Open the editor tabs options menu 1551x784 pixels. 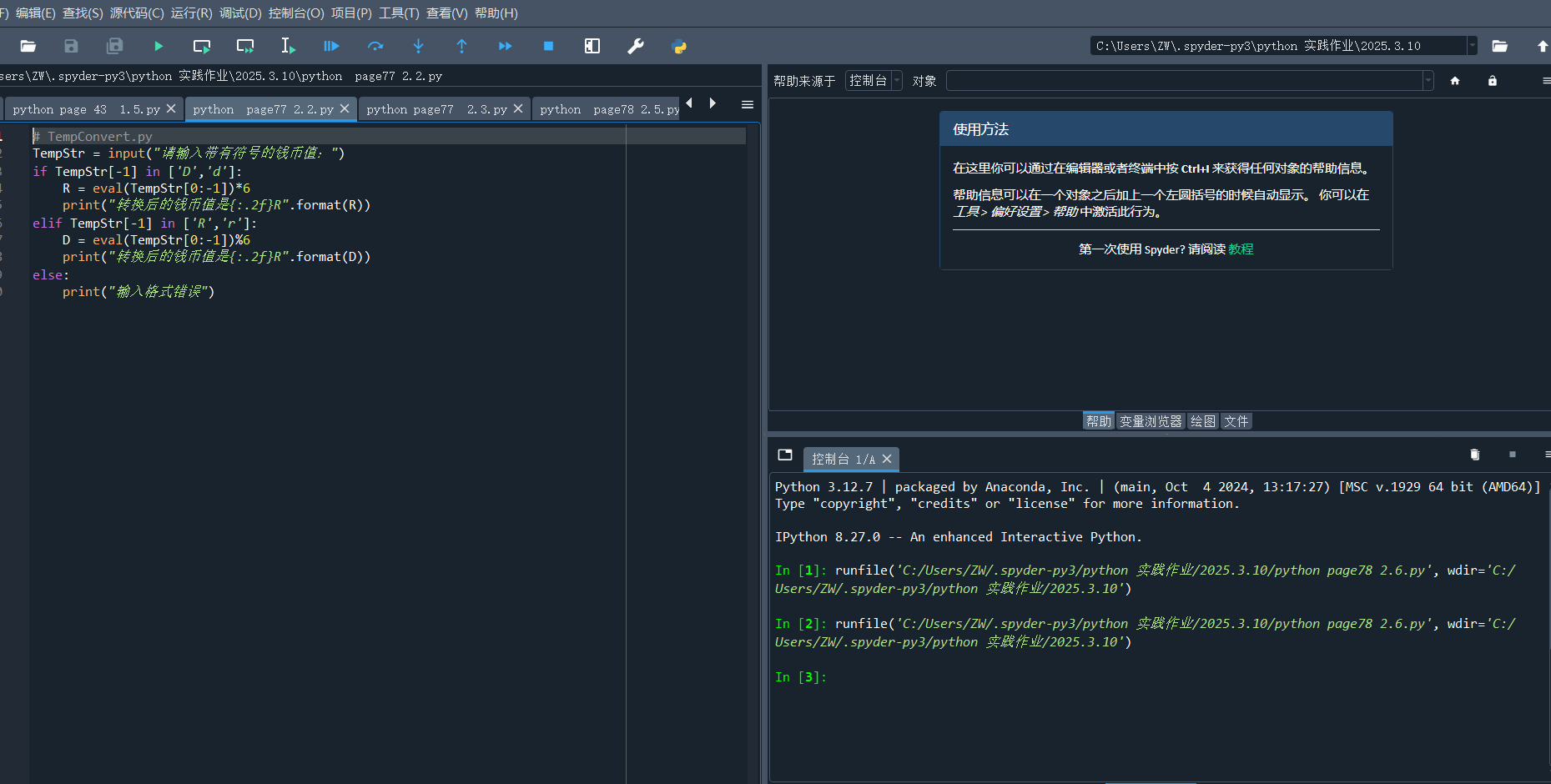pyautogui.click(x=748, y=104)
